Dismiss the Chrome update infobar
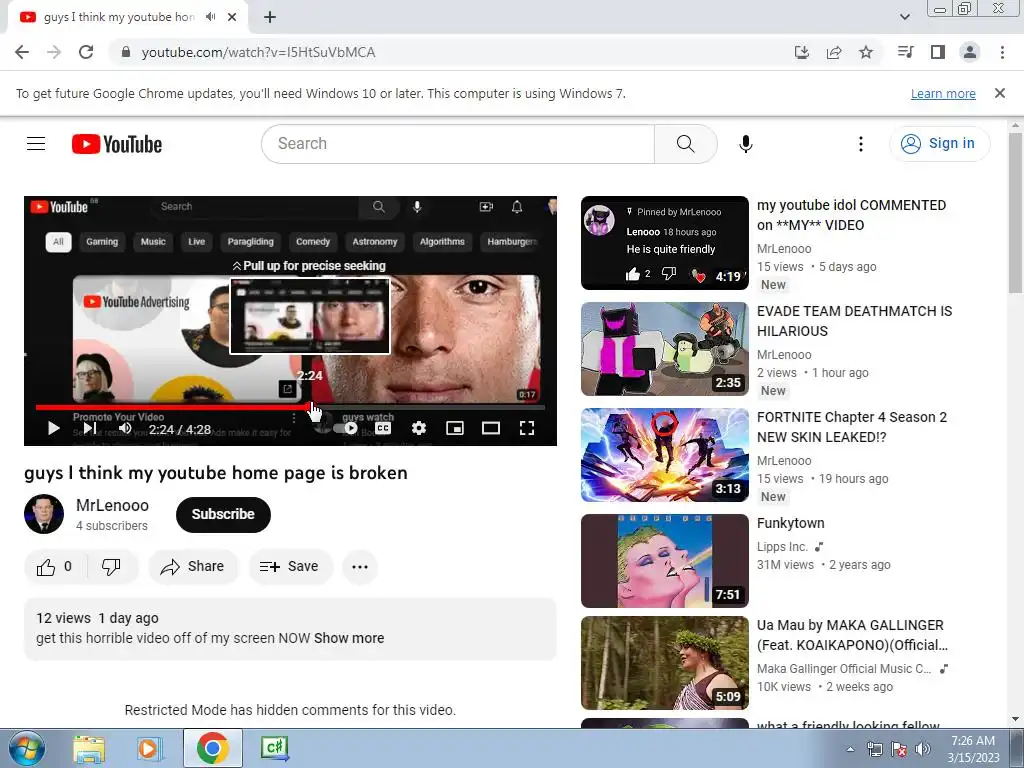The width and height of the screenshot is (1024, 768). 1000,93
